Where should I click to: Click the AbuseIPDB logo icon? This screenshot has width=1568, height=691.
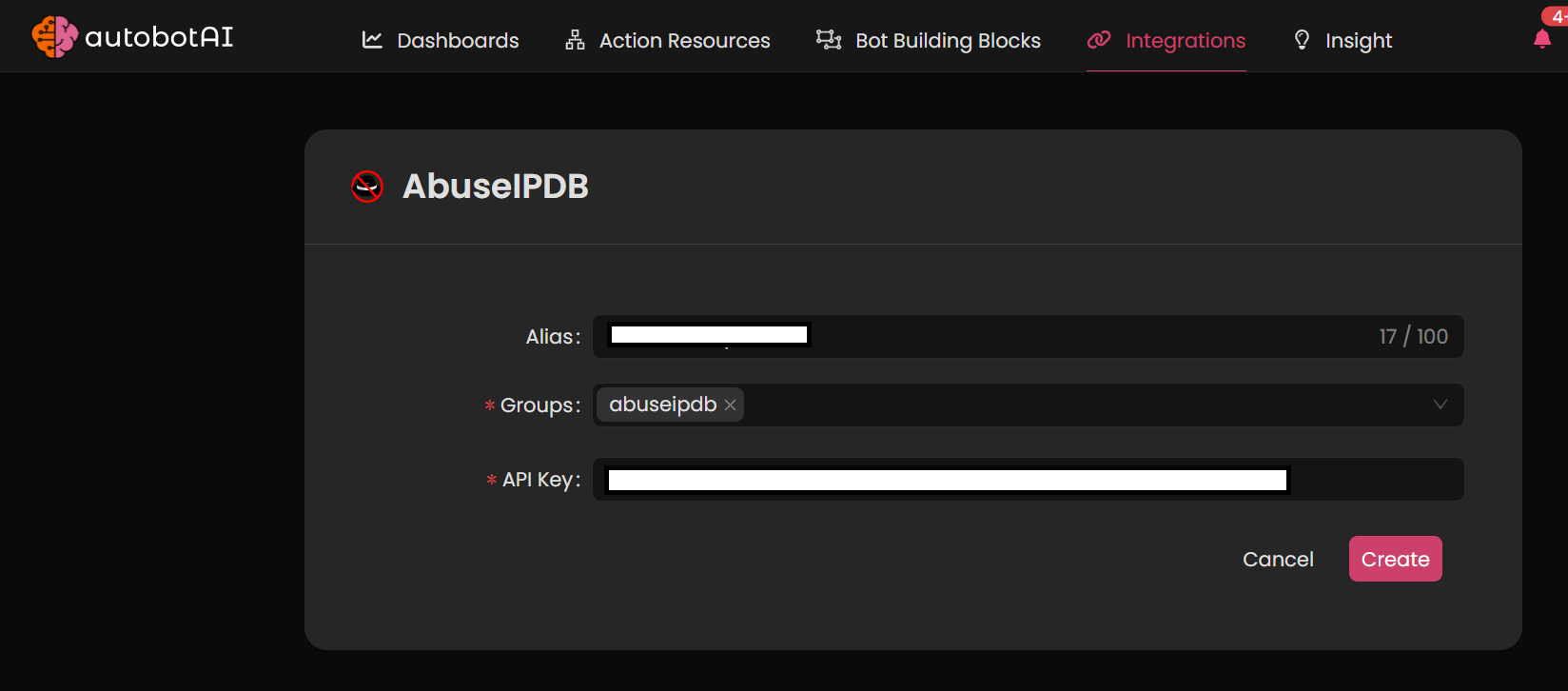click(x=367, y=187)
